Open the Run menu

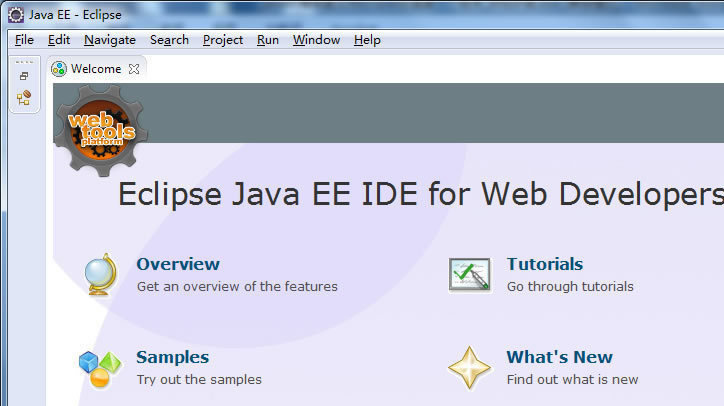point(268,40)
